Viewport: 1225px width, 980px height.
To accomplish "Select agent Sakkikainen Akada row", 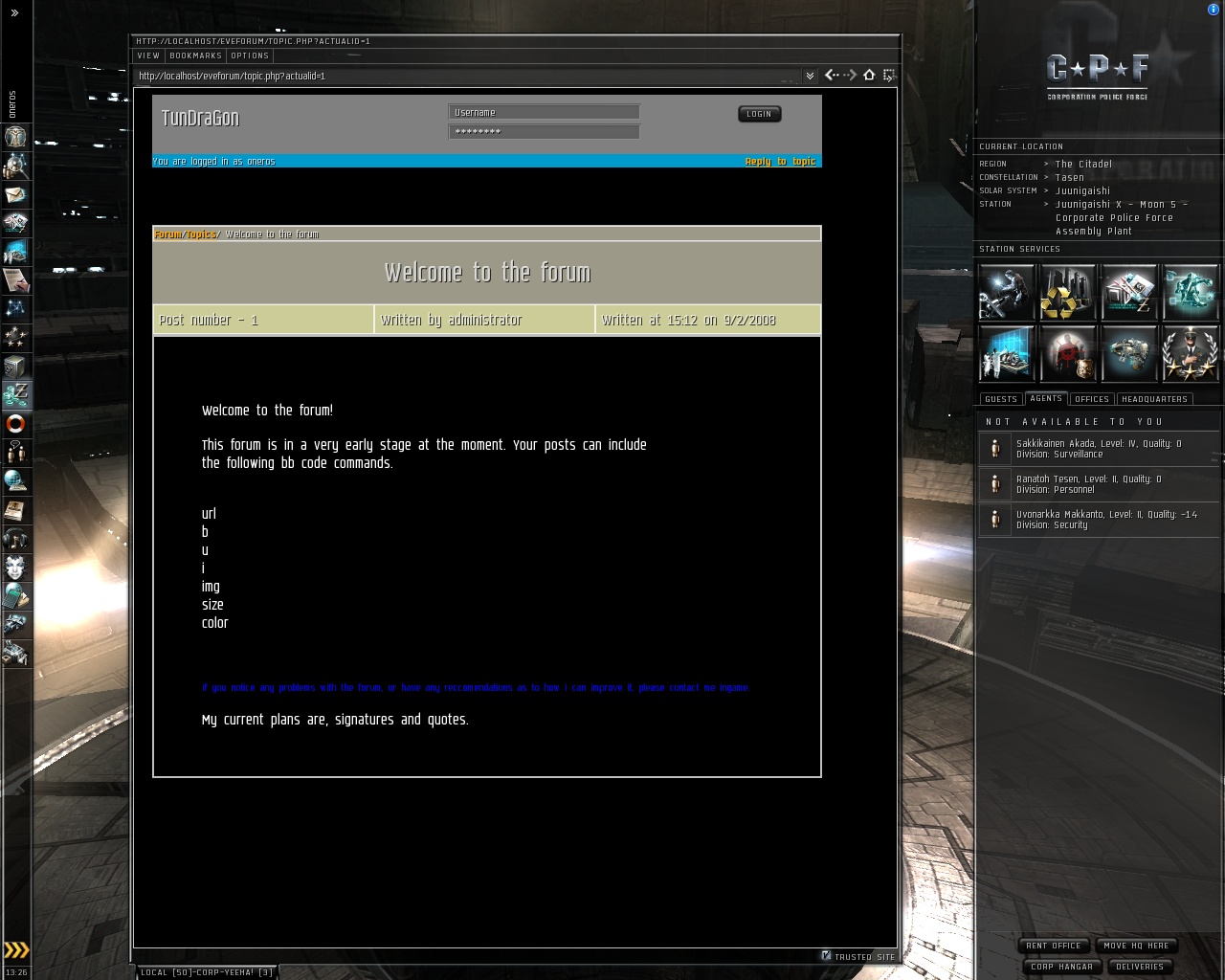I will [1099, 449].
